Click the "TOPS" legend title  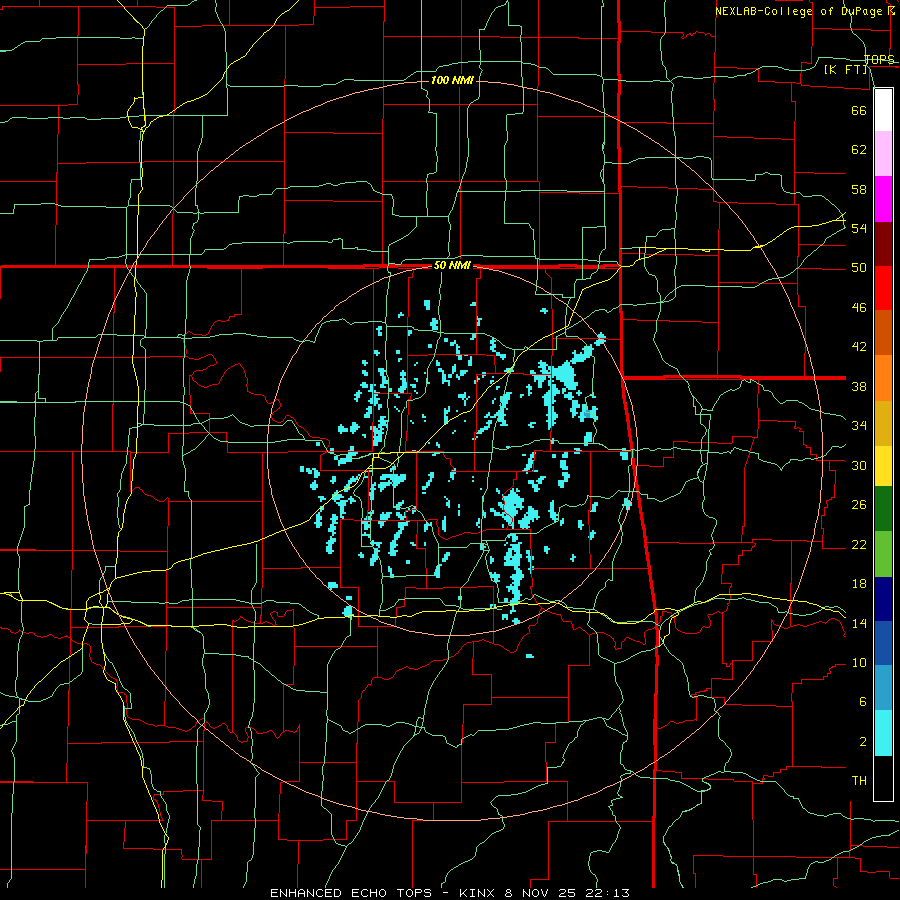(879, 59)
